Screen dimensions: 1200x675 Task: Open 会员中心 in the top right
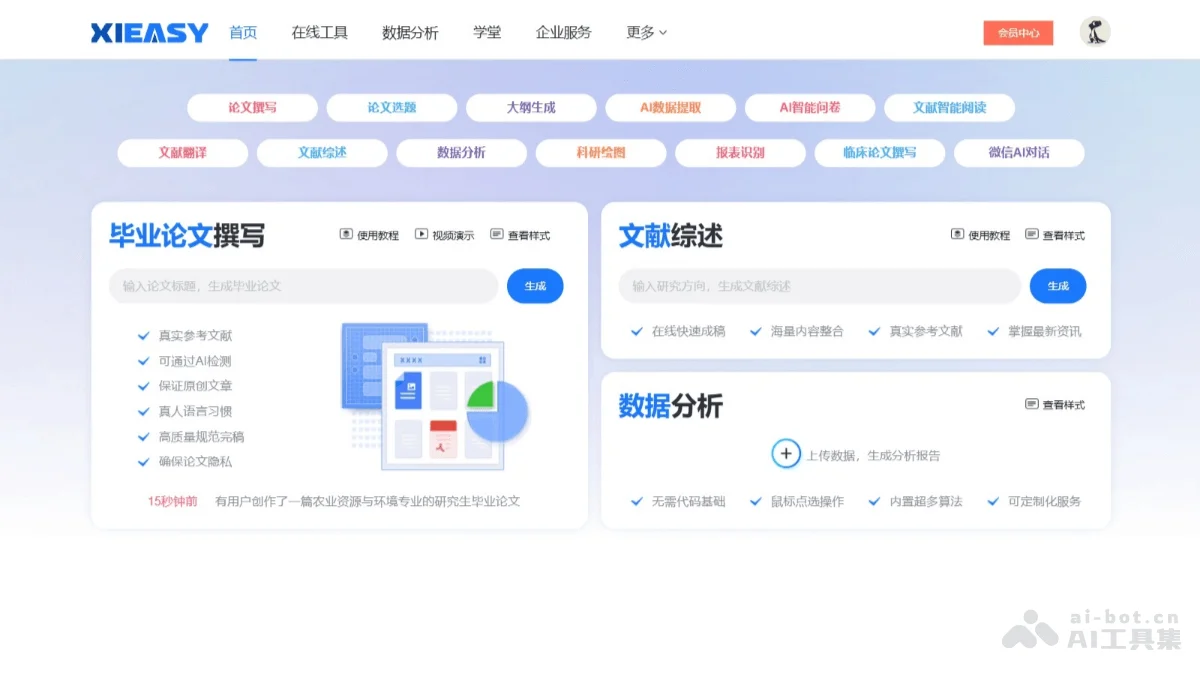(x=1018, y=32)
